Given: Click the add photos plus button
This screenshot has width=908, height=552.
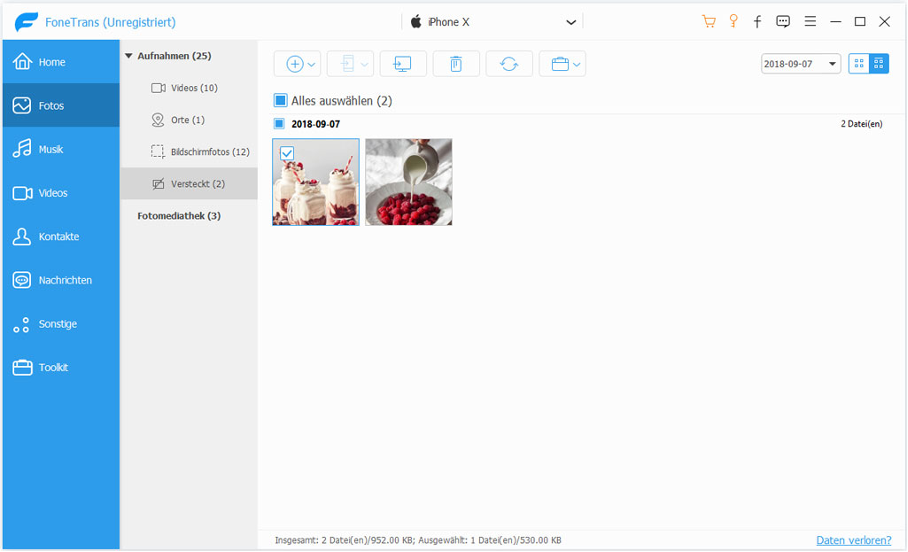Looking at the screenshot, I should (295, 64).
